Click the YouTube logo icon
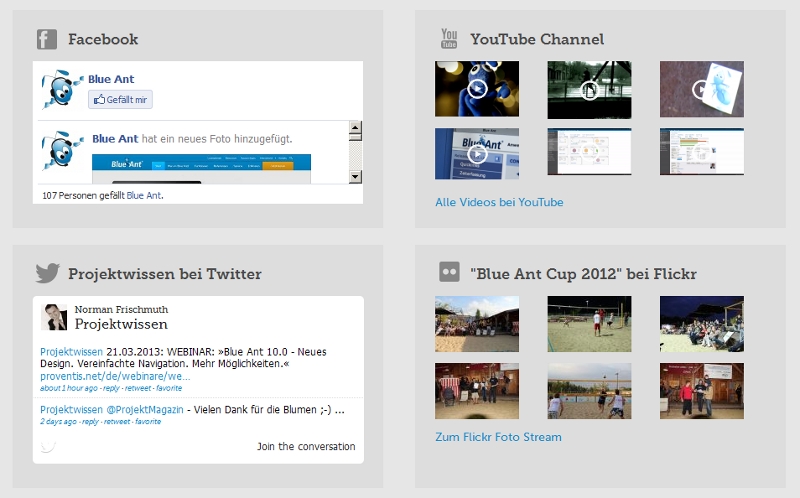This screenshot has height=498, width=800. (x=449, y=40)
